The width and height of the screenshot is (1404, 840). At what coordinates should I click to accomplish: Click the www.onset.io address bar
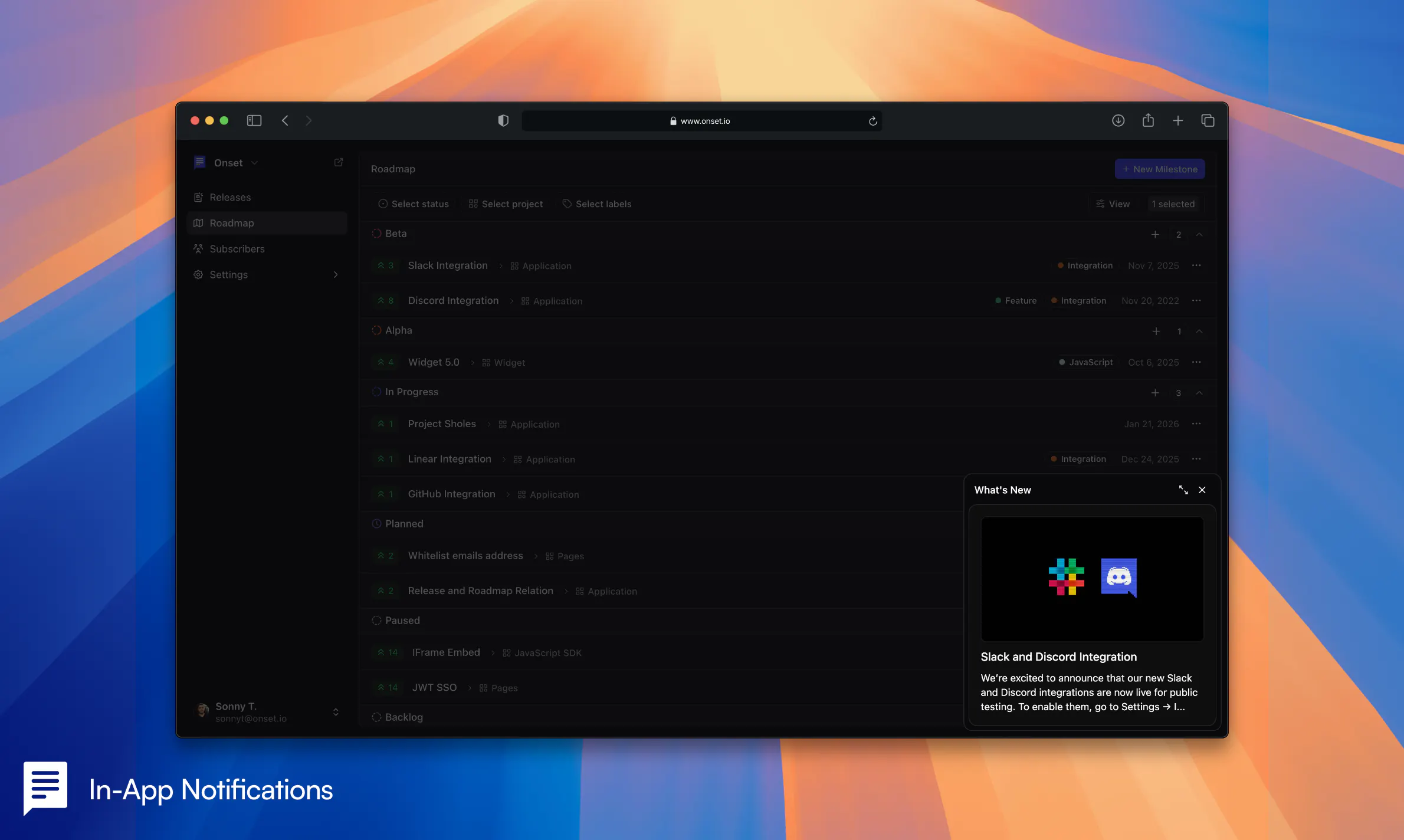click(701, 121)
